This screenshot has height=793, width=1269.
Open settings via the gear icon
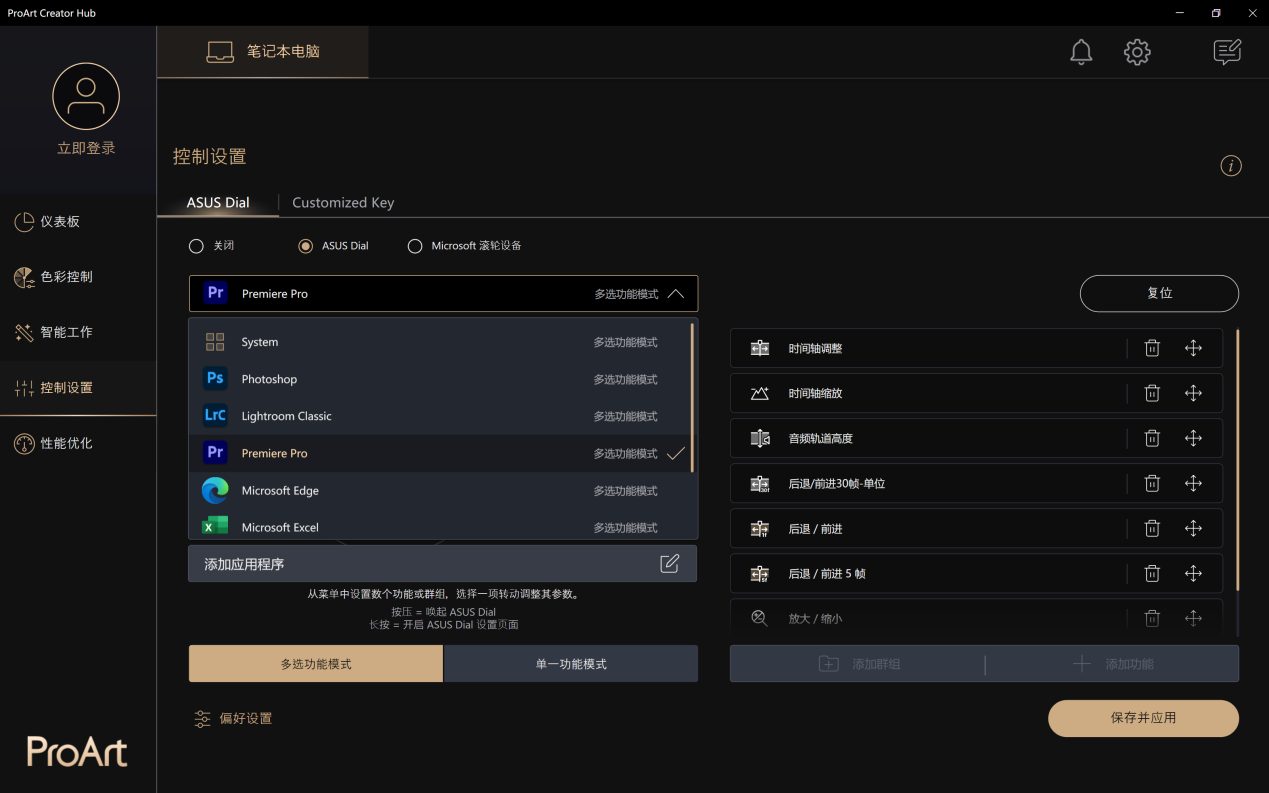(x=1137, y=52)
